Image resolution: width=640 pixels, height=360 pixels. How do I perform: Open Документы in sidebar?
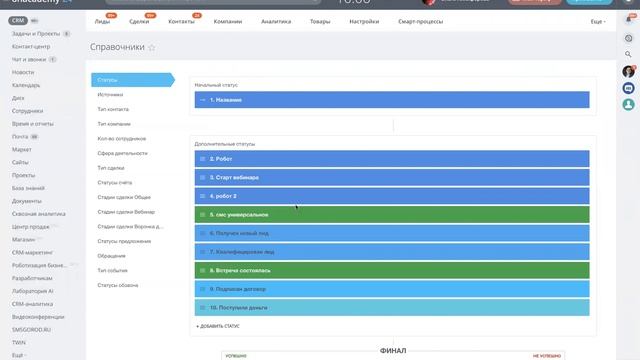click(x=27, y=201)
